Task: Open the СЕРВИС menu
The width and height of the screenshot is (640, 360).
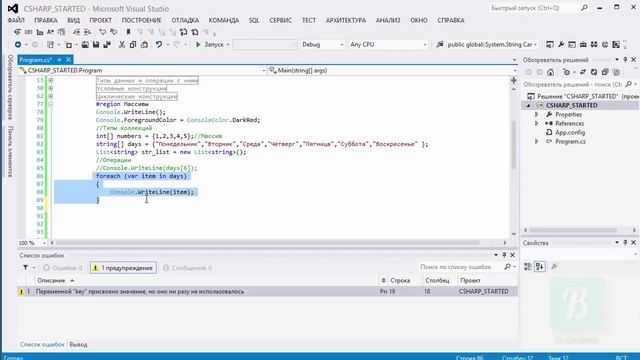Action: (280, 20)
